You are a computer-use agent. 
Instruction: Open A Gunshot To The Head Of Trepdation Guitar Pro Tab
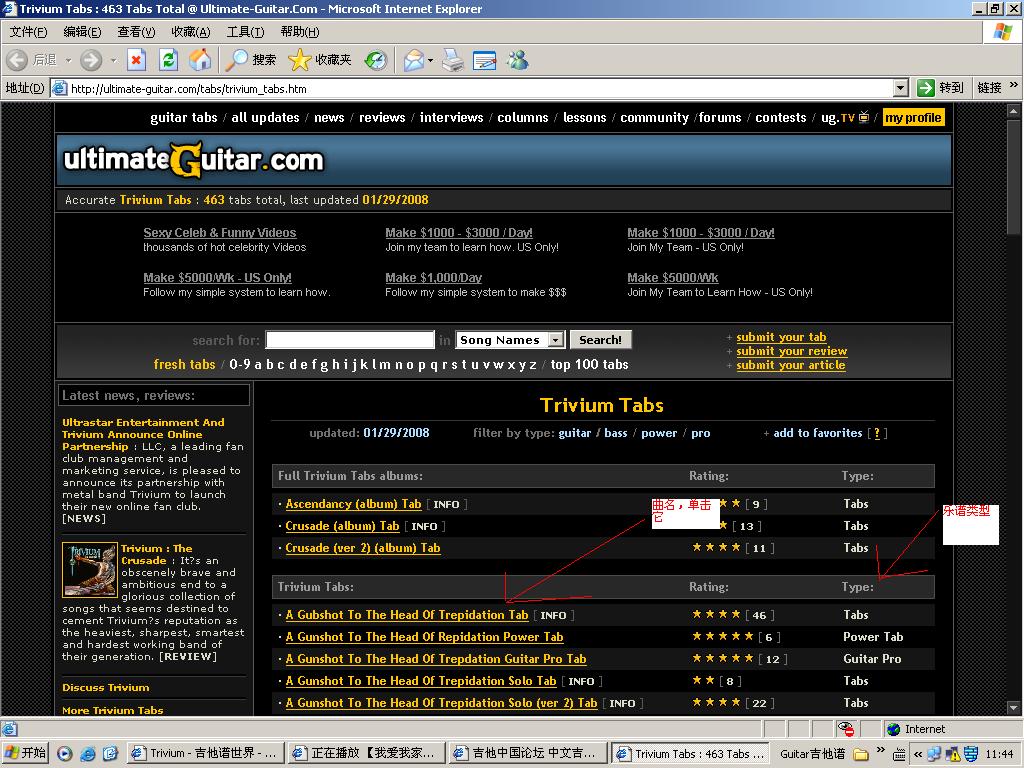pyautogui.click(x=436, y=659)
